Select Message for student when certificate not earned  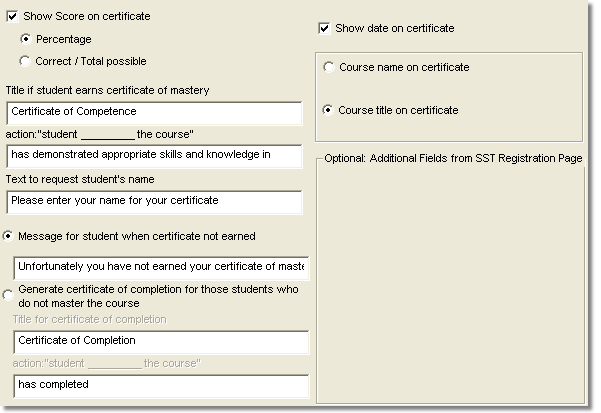pyautogui.click(x=8, y=236)
